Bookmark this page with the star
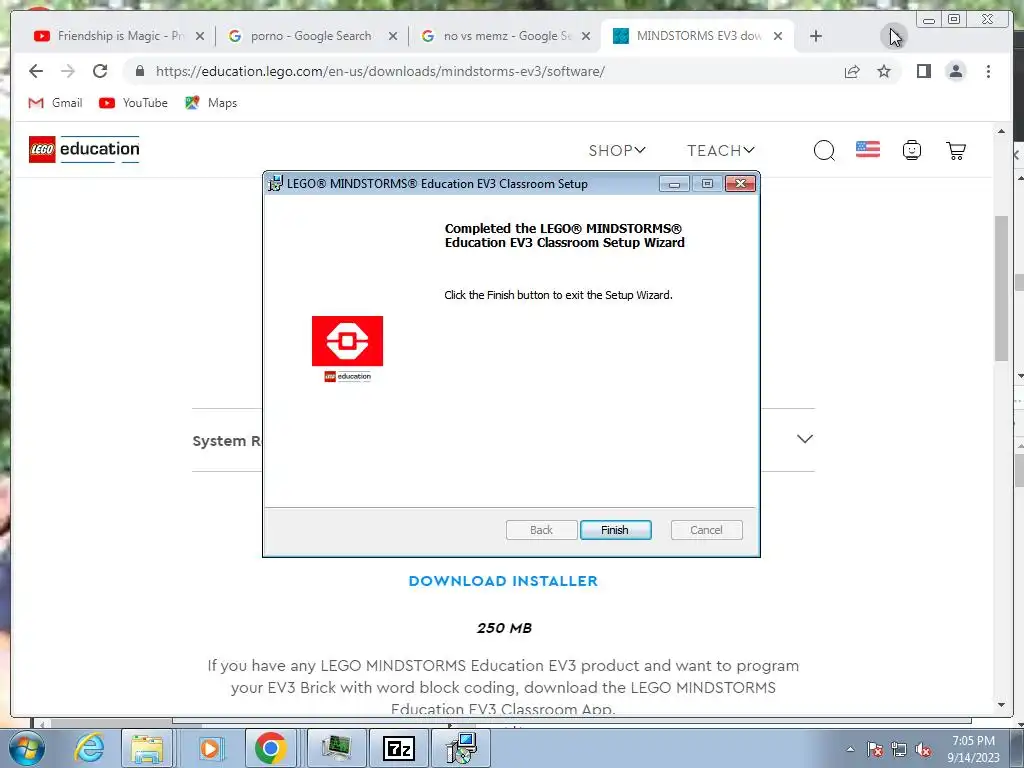1024x768 pixels. tap(884, 71)
